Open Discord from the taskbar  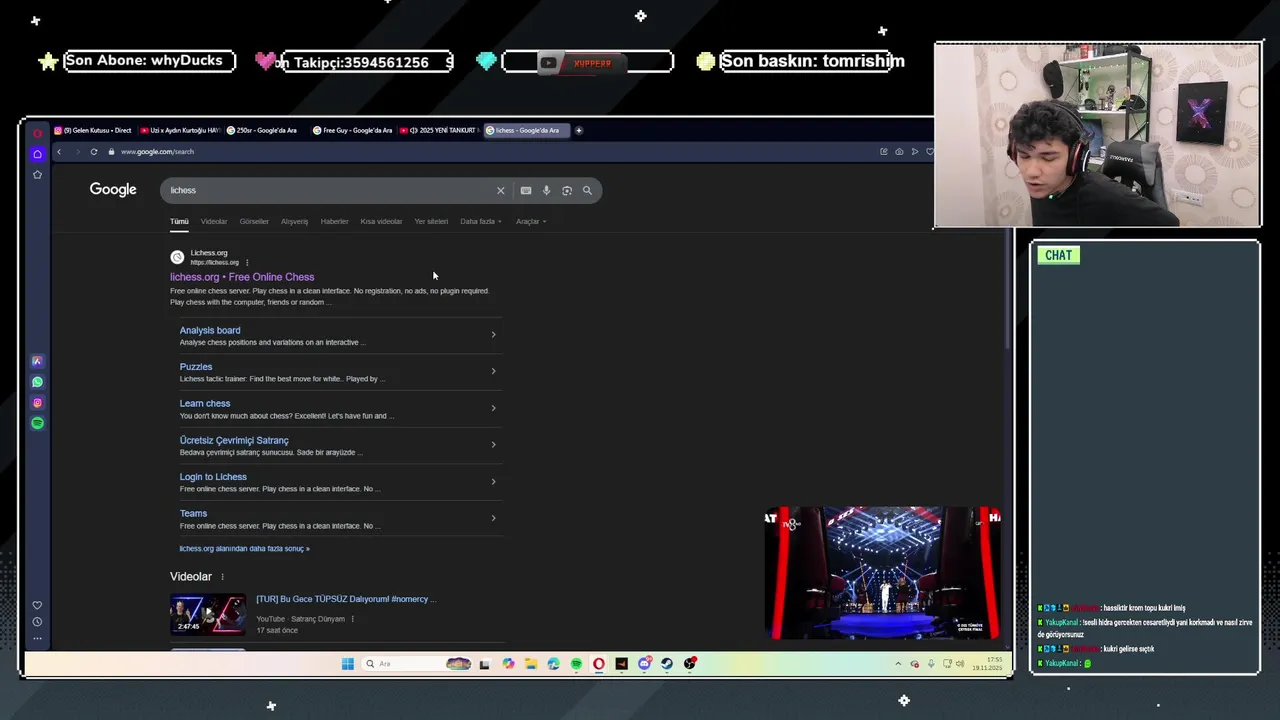[x=645, y=664]
